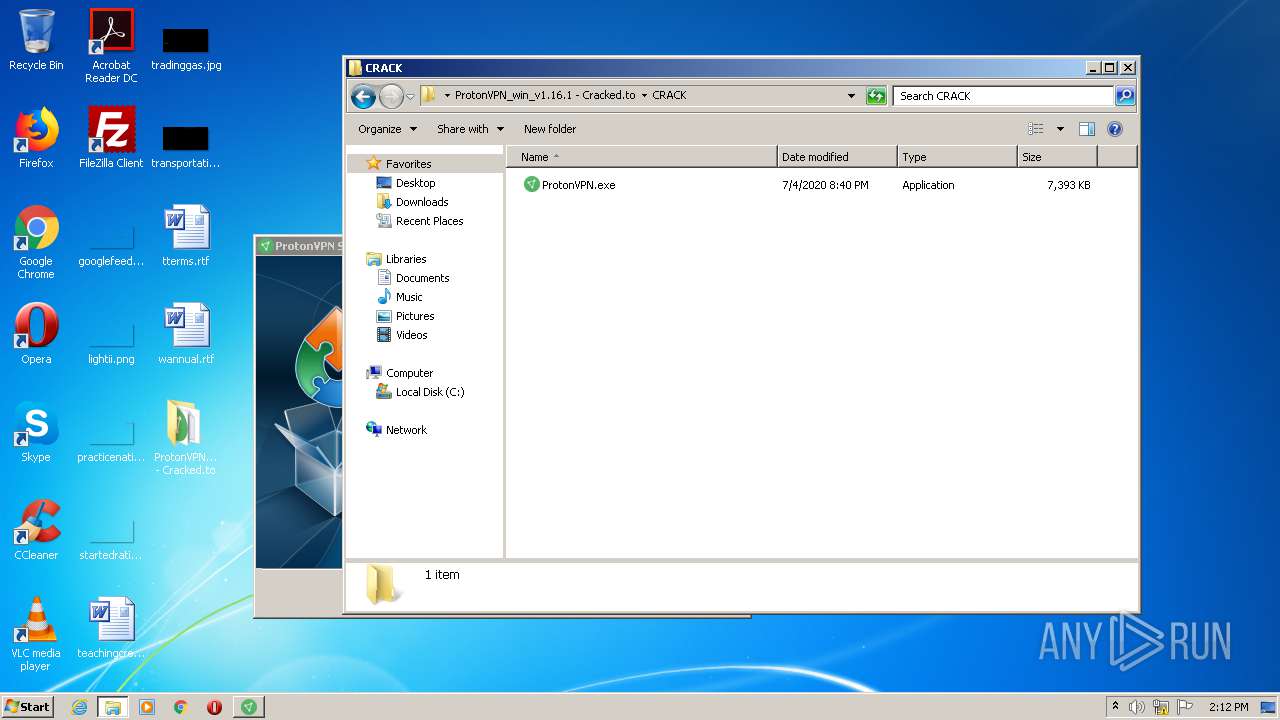The width and height of the screenshot is (1280, 720).
Task: Sort by Date modified column
Action: pos(837,157)
